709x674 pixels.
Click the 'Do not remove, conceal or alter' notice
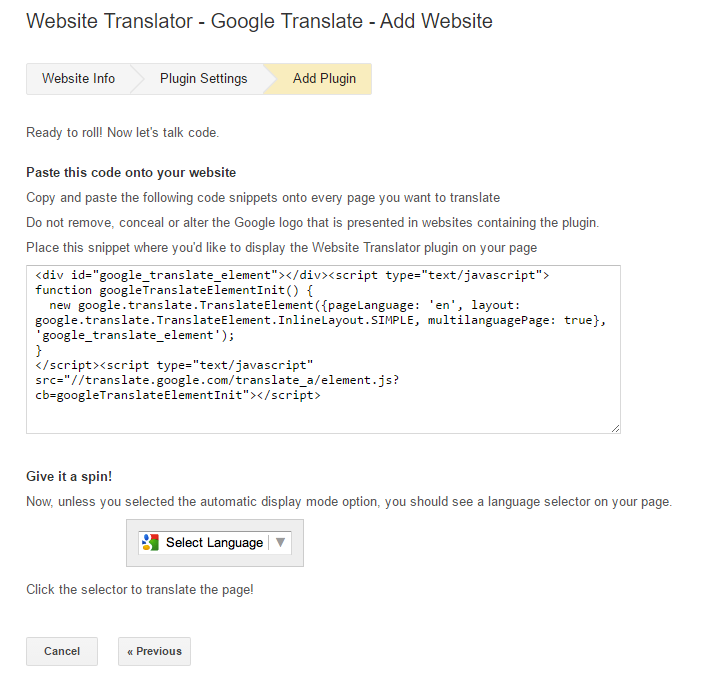click(312, 223)
